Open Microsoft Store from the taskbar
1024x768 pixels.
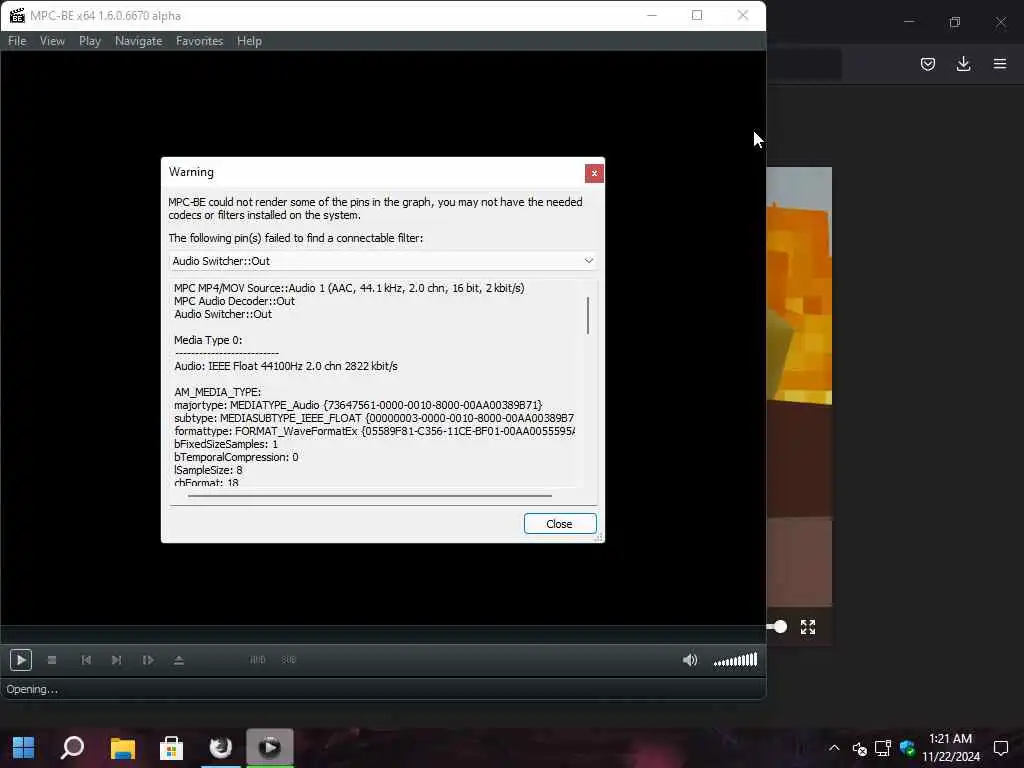pos(171,748)
